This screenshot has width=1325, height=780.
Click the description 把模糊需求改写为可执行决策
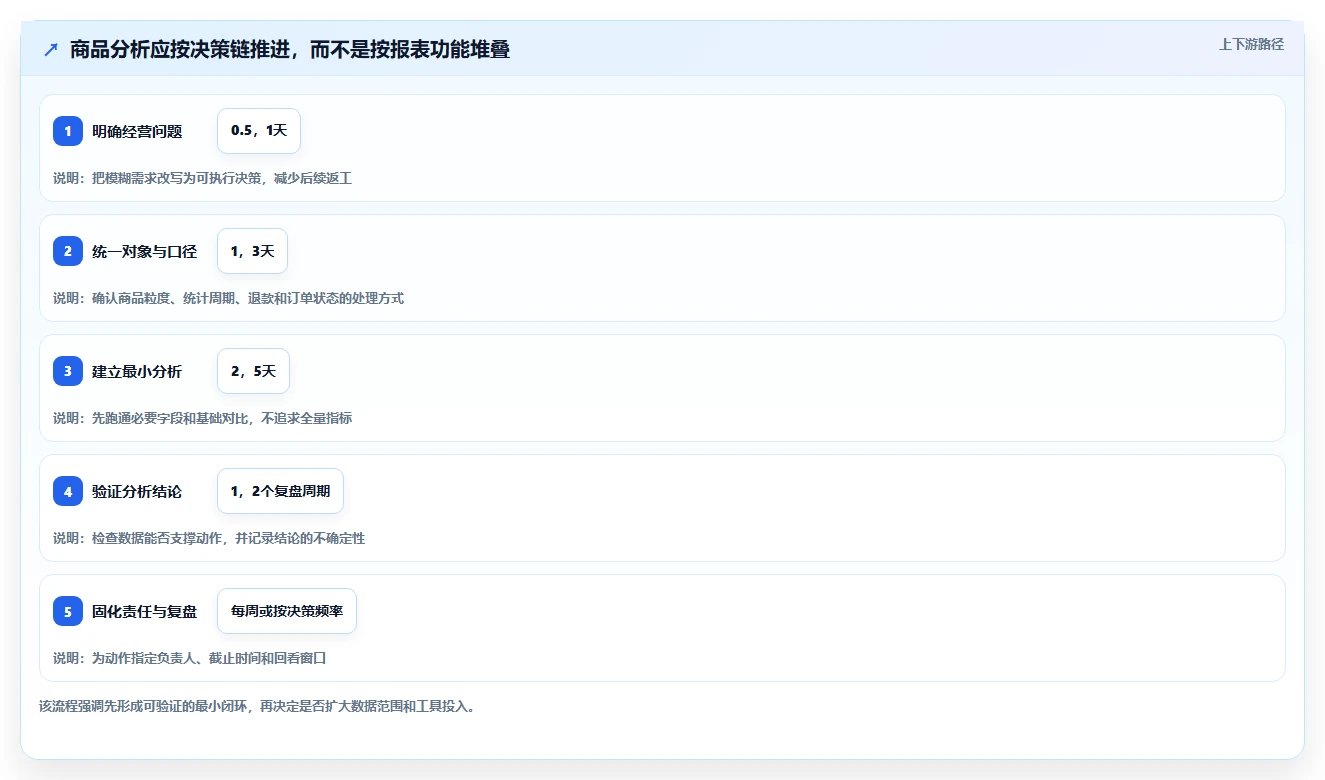coord(203,178)
